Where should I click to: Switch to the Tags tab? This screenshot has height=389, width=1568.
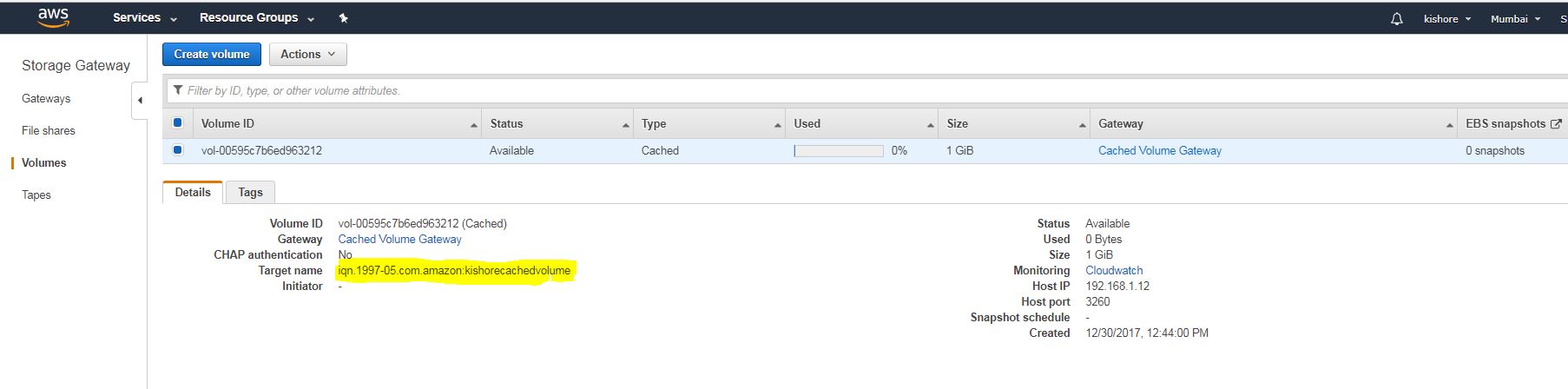pyautogui.click(x=250, y=193)
